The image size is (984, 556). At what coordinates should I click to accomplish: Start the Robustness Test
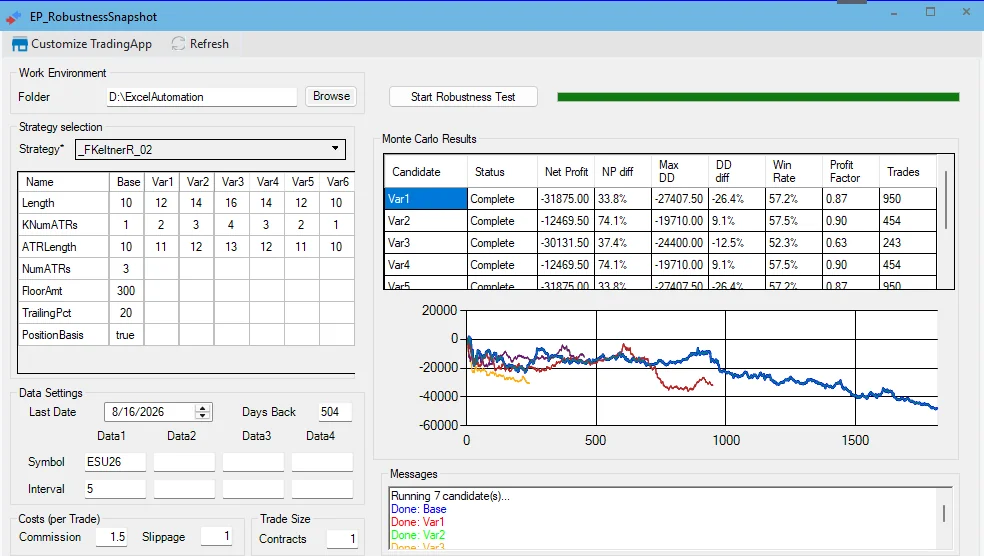tap(463, 97)
